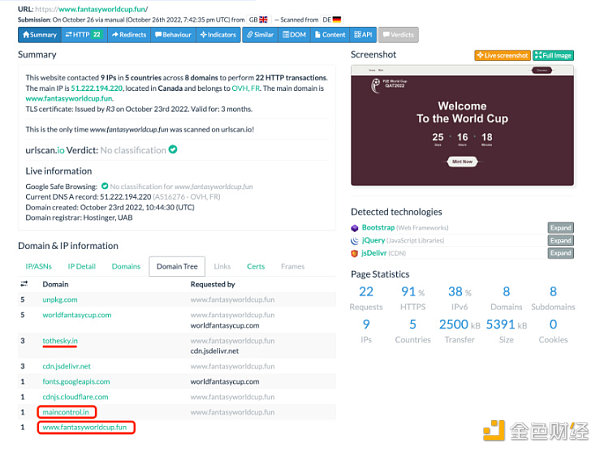Select the IP Detail tab
600x452 pixels.
(82, 266)
